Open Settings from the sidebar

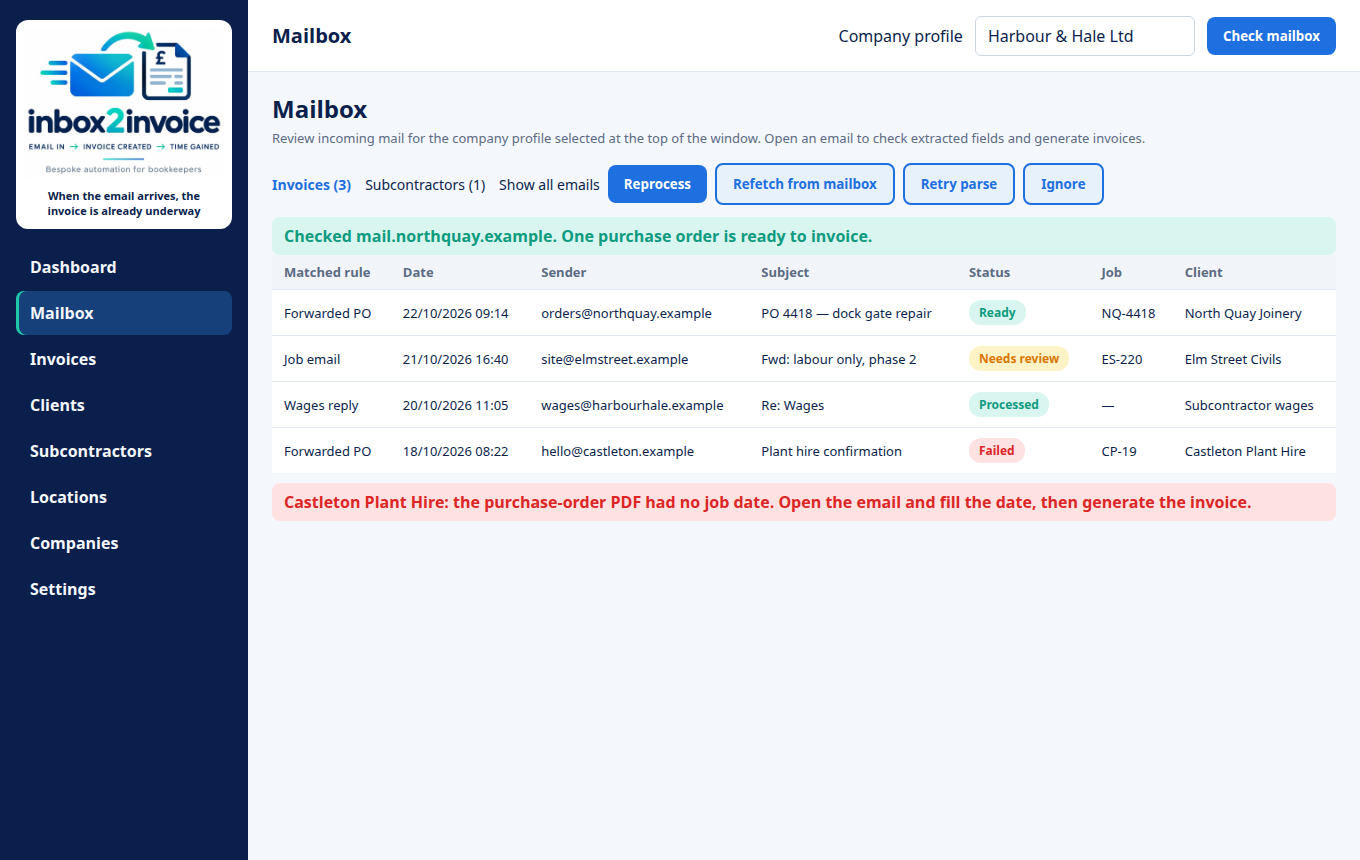(x=124, y=589)
